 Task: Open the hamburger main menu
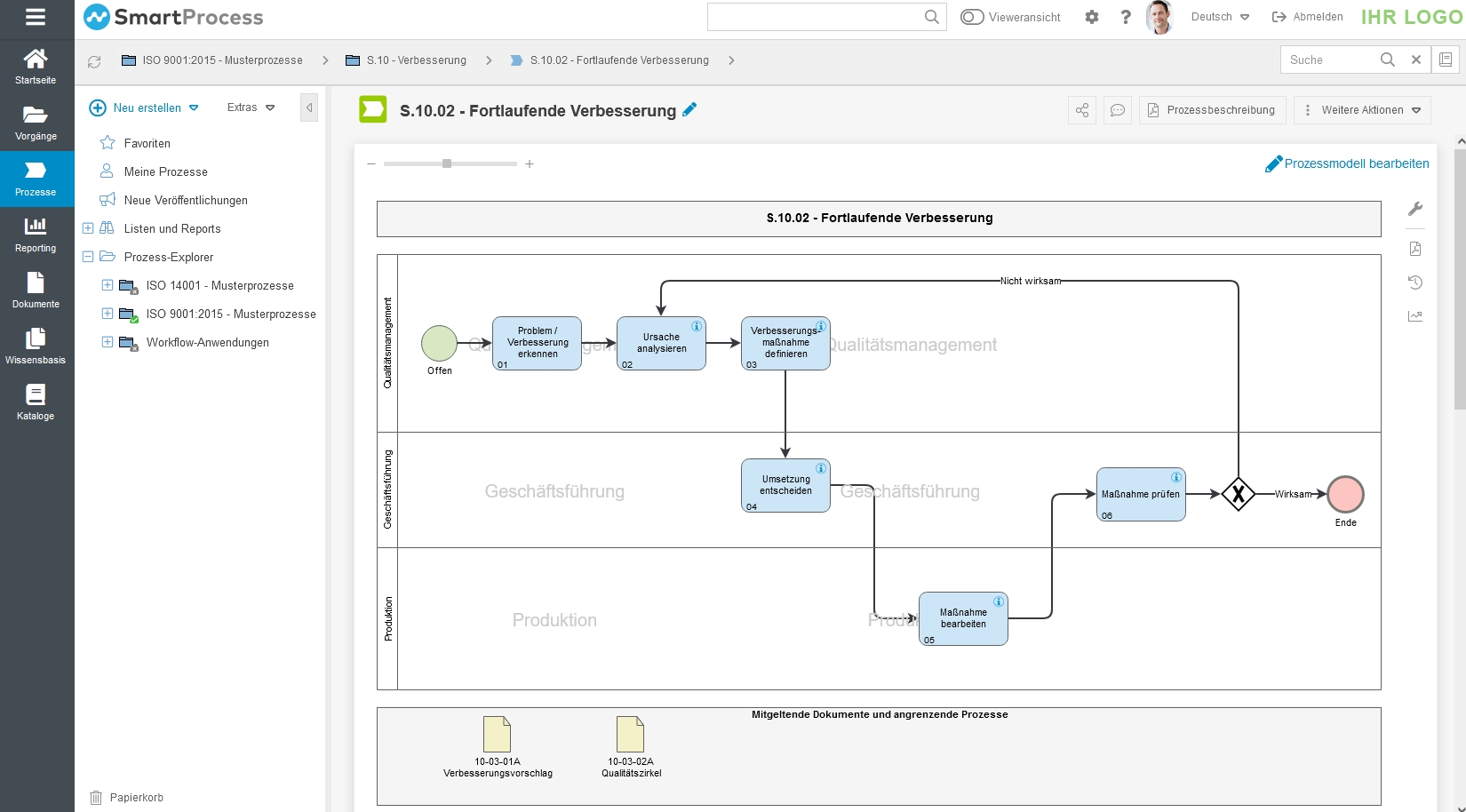pos(36,17)
